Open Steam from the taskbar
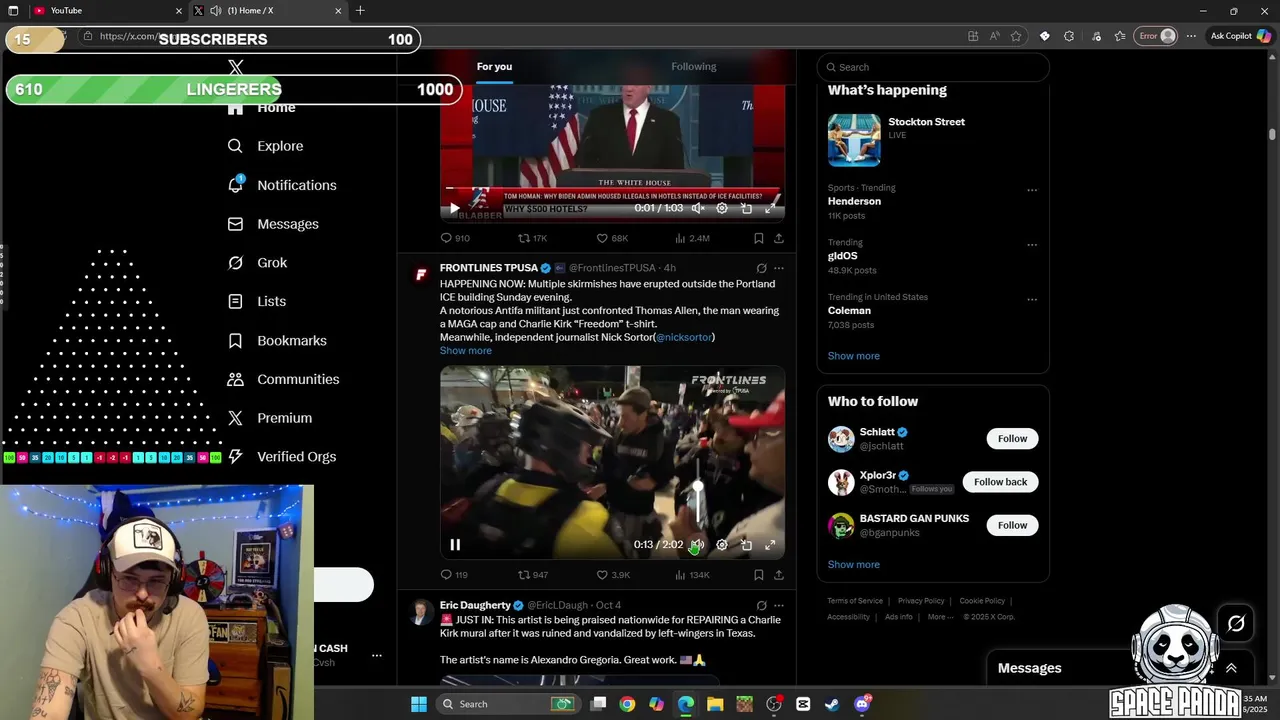The image size is (1280, 720). click(832, 704)
